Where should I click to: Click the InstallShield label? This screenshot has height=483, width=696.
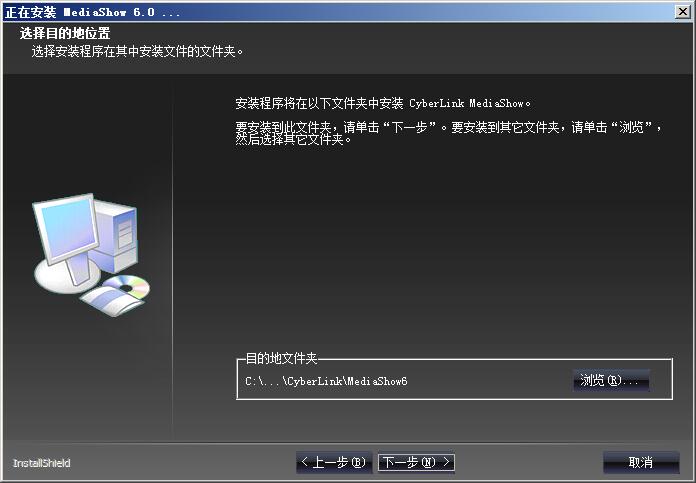tap(42, 463)
